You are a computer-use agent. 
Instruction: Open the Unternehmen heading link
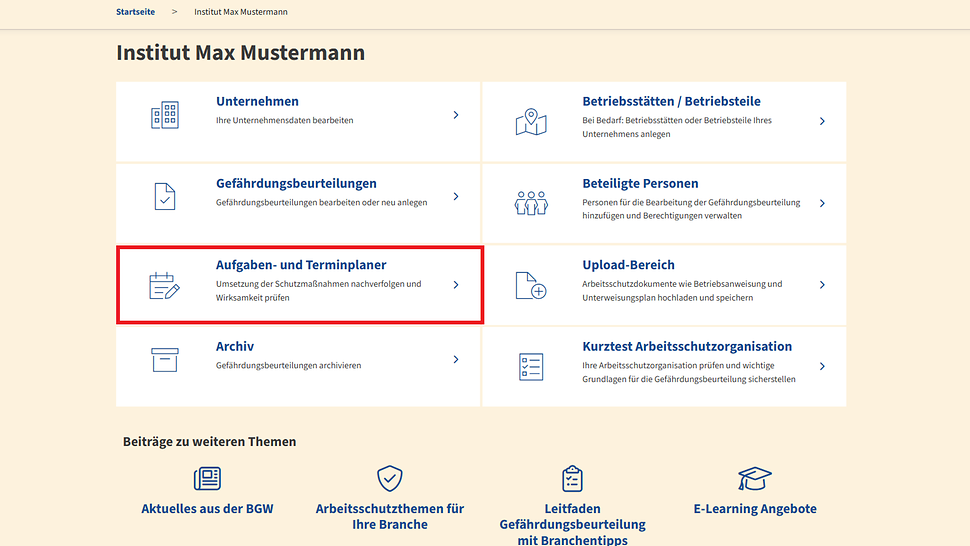tap(257, 101)
